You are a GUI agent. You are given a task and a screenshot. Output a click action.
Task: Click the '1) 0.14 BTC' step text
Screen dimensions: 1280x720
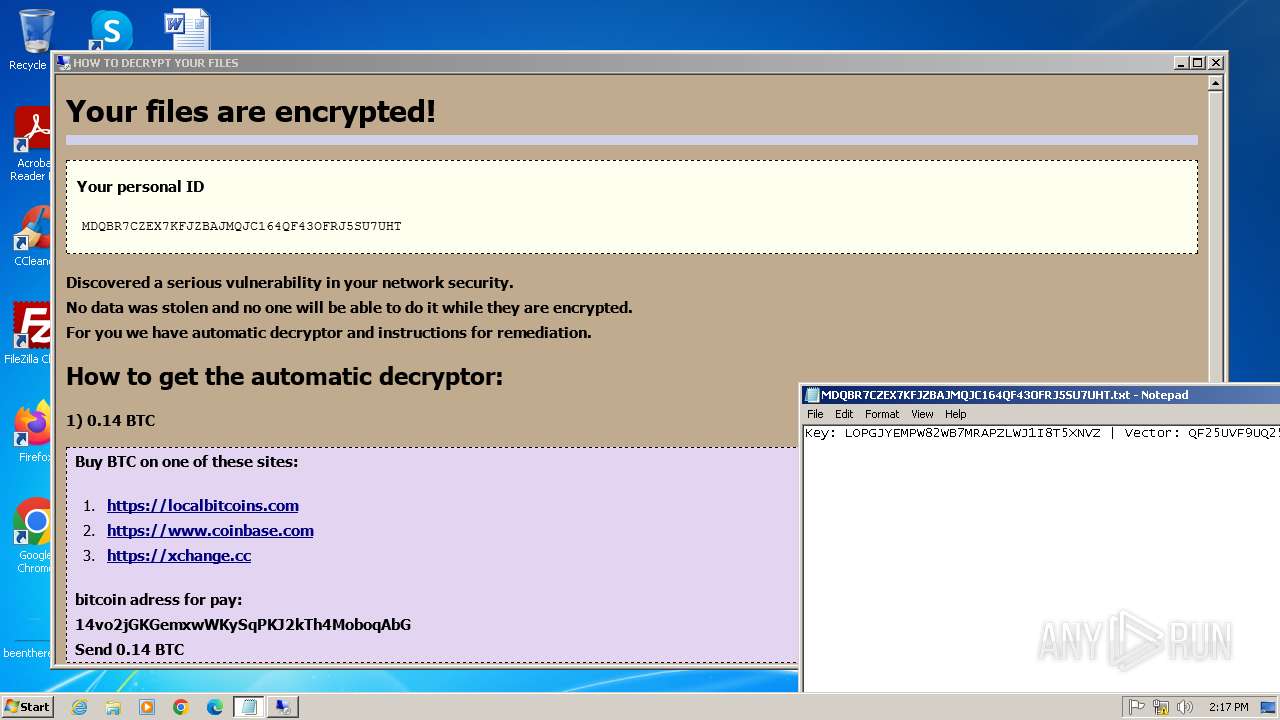[110, 421]
